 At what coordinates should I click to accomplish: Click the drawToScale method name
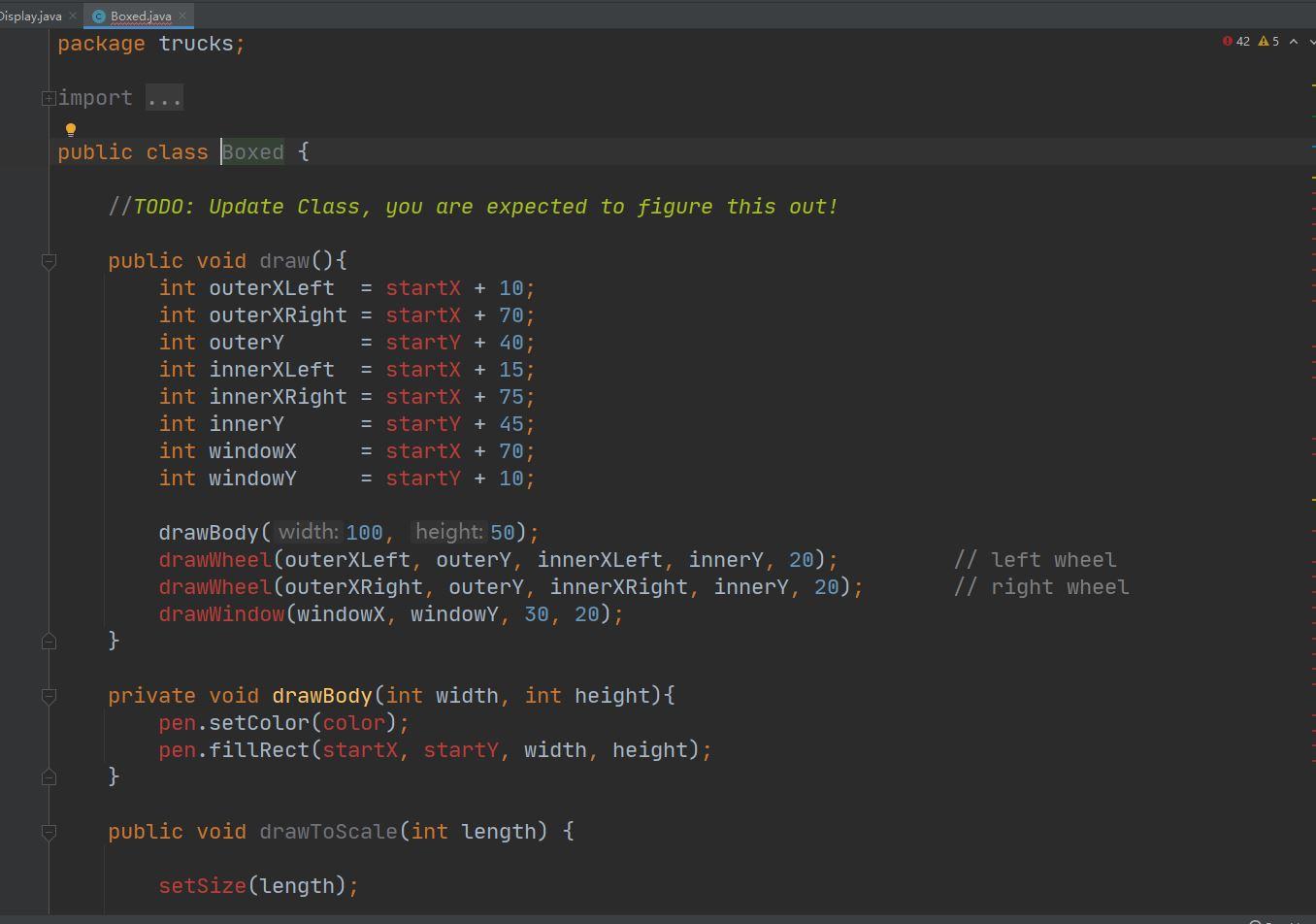(x=328, y=832)
